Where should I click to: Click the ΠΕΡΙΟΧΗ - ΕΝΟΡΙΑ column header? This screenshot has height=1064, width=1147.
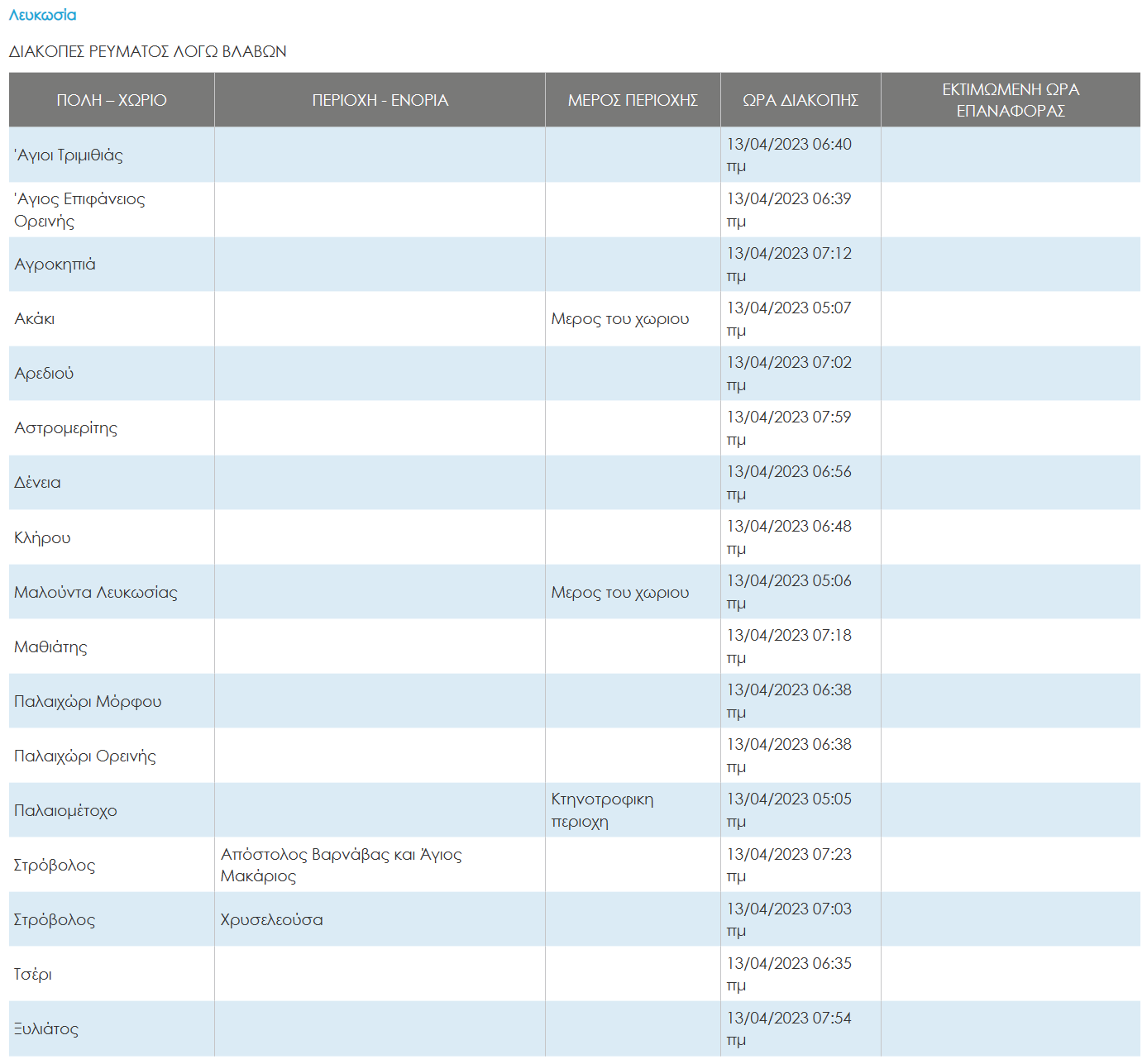click(x=380, y=100)
